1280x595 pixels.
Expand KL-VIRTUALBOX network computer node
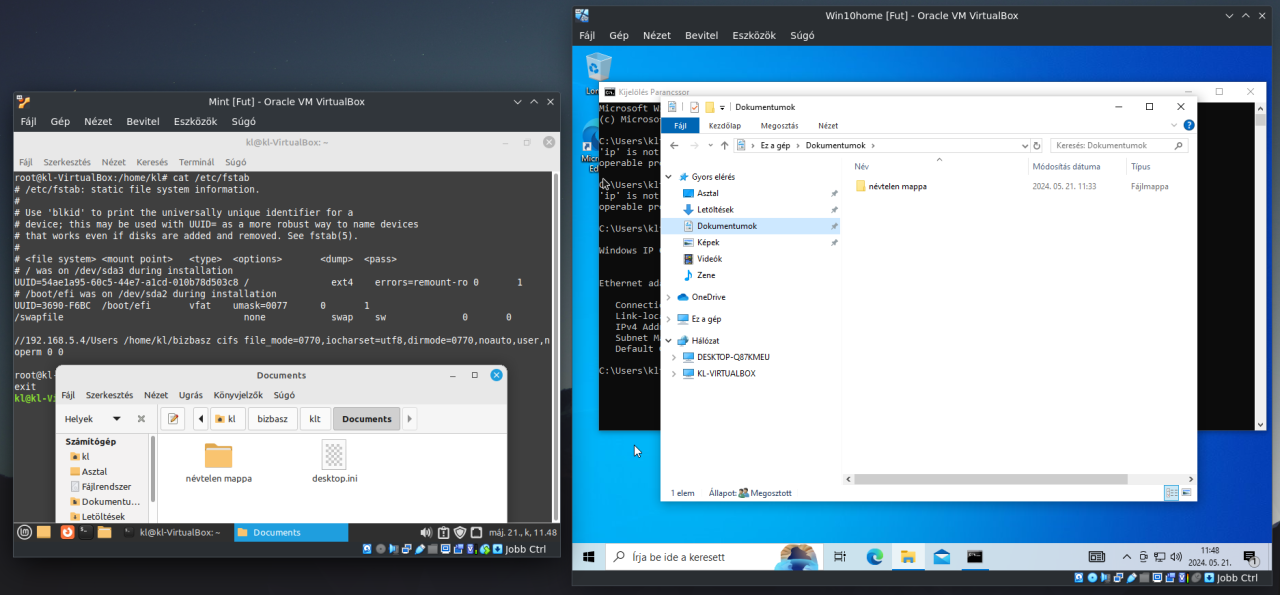tap(675, 373)
